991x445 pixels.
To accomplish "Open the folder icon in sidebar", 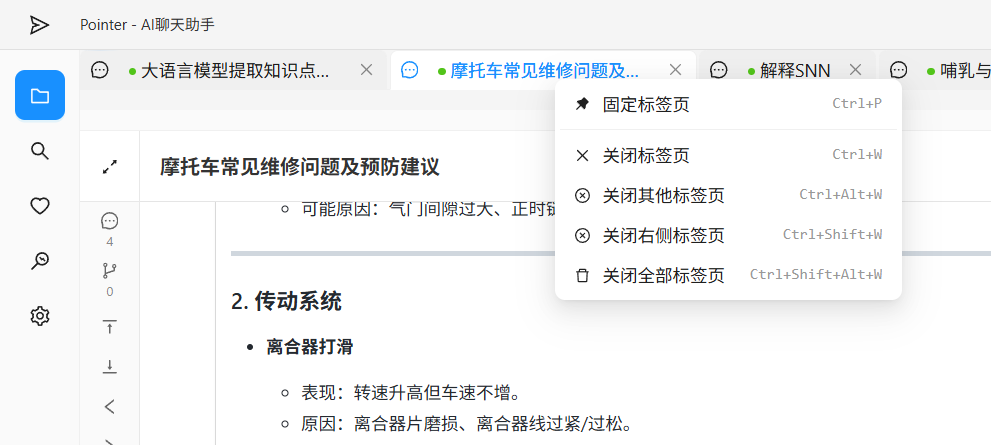I will pyautogui.click(x=40, y=96).
